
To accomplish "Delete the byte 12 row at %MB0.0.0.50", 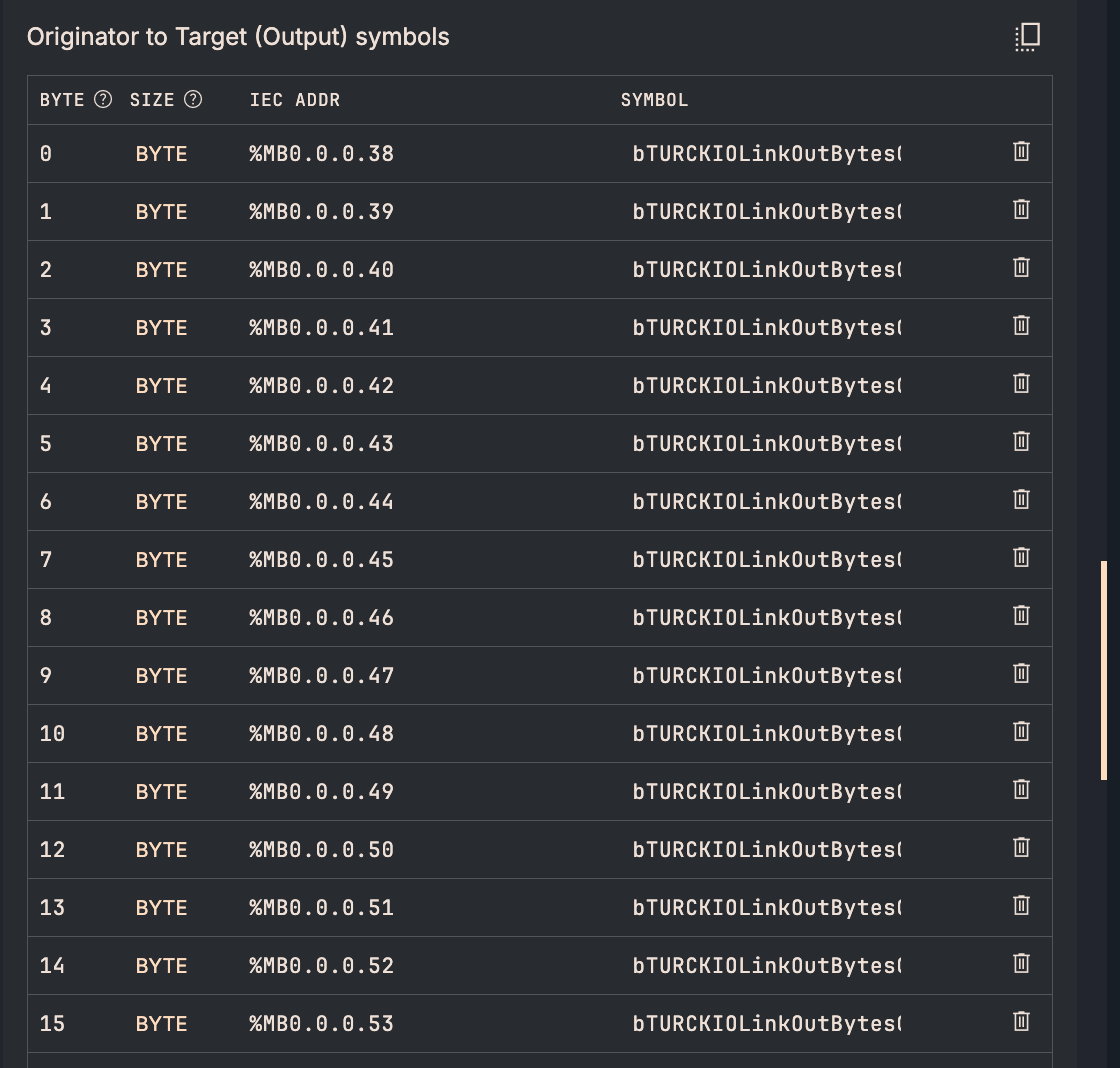I will click(1021, 848).
